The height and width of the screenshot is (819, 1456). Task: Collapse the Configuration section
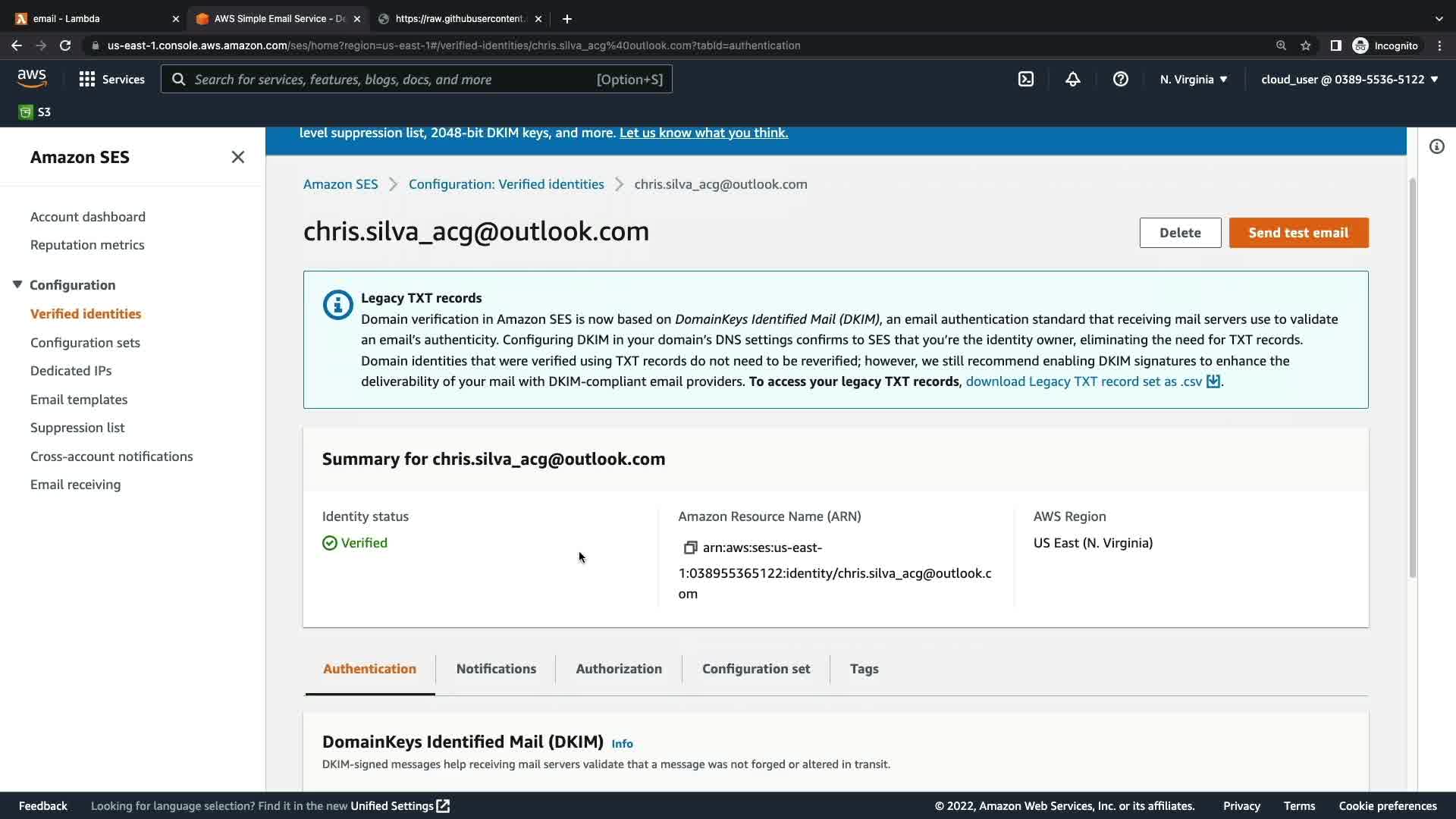pos(17,285)
